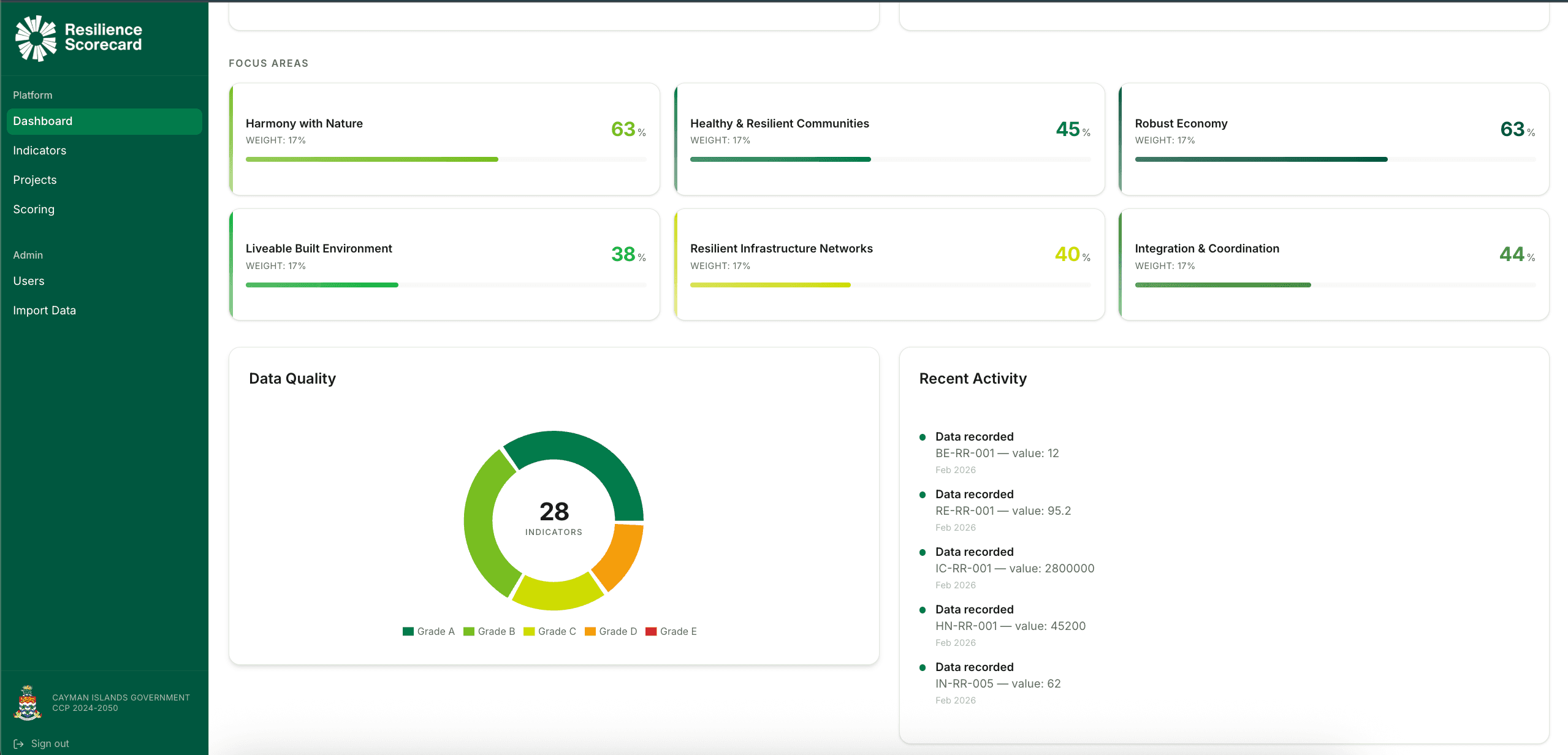The width and height of the screenshot is (1568, 755).
Task: Select the Sign out link
Action: (50, 743)
